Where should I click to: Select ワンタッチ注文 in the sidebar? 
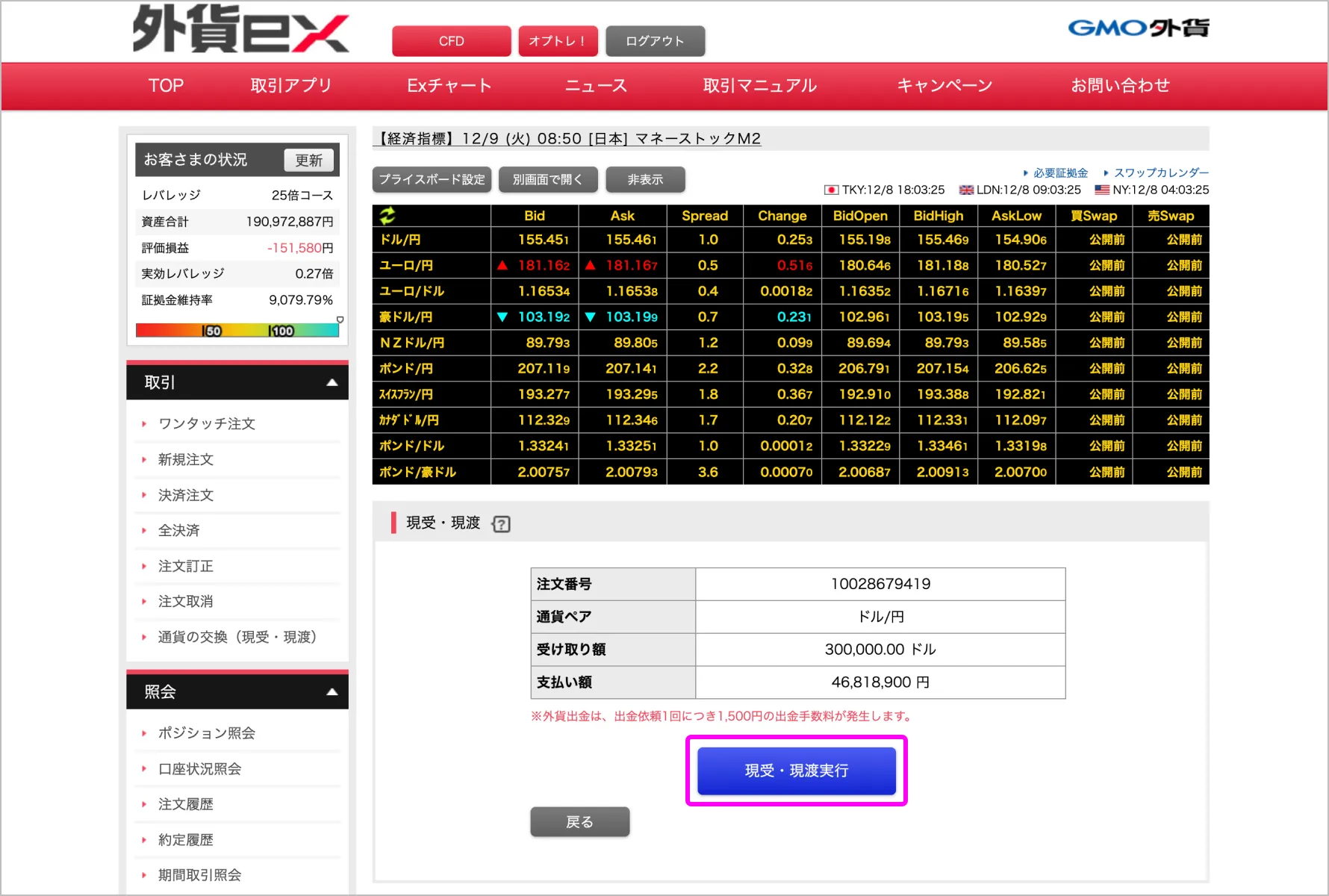click(207, 424)
